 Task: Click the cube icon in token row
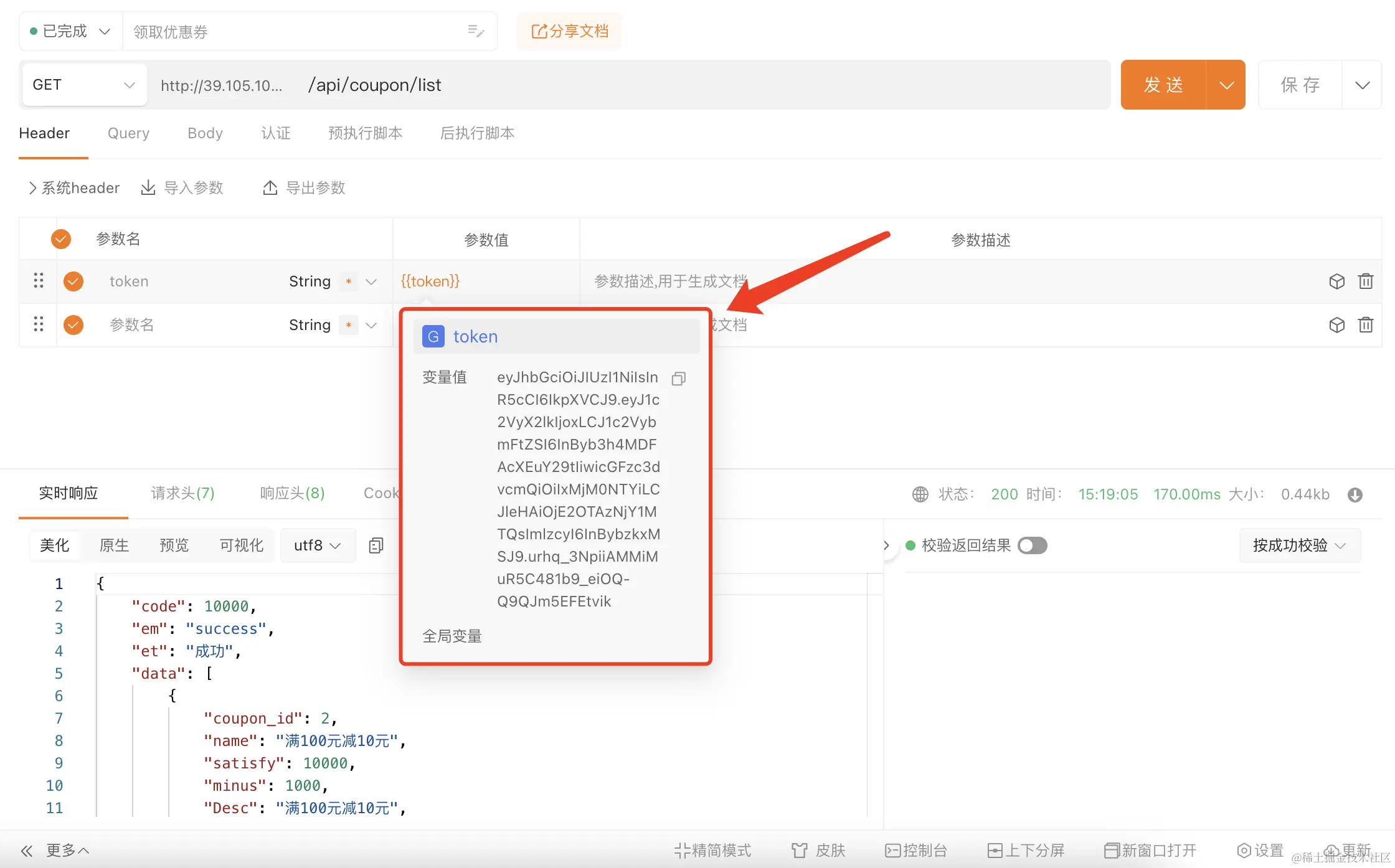1336,281
